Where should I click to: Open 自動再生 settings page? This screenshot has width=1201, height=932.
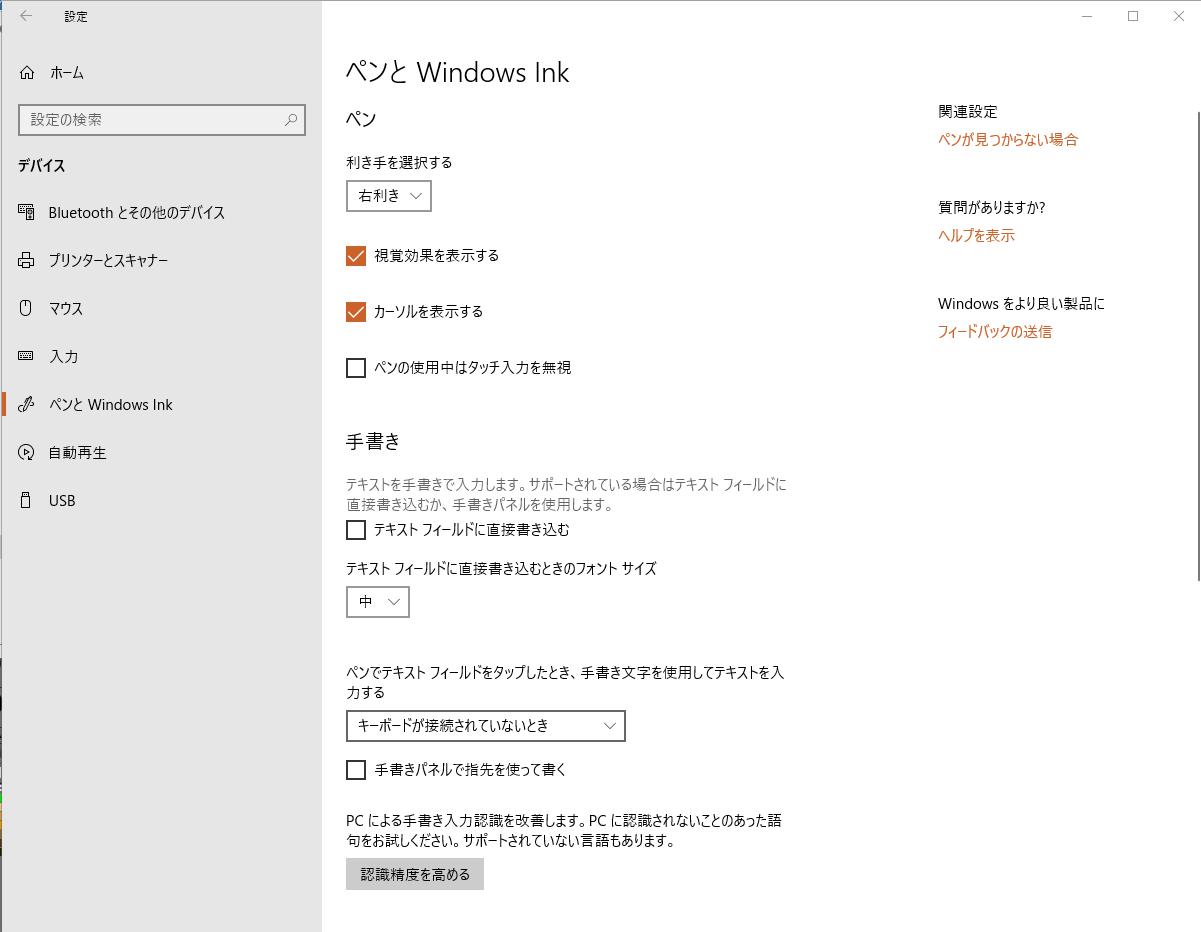[161, 452]
